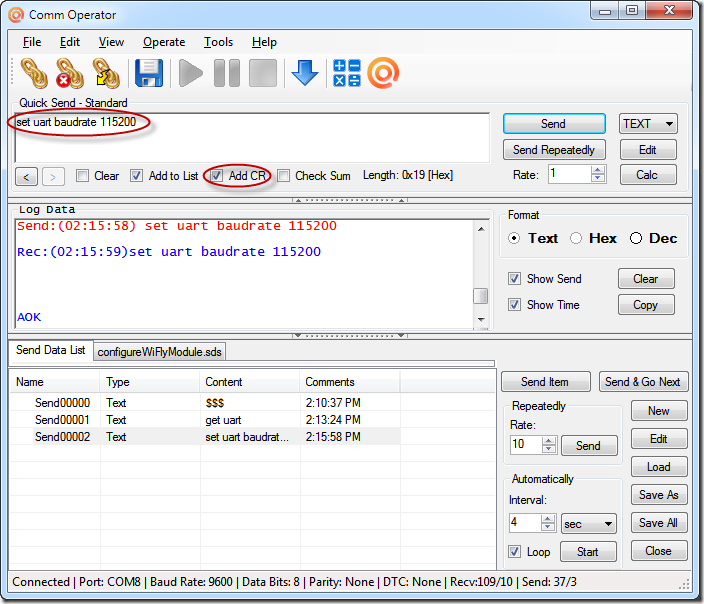
Task: Select the Send00000 row
Action: (205, 403)
